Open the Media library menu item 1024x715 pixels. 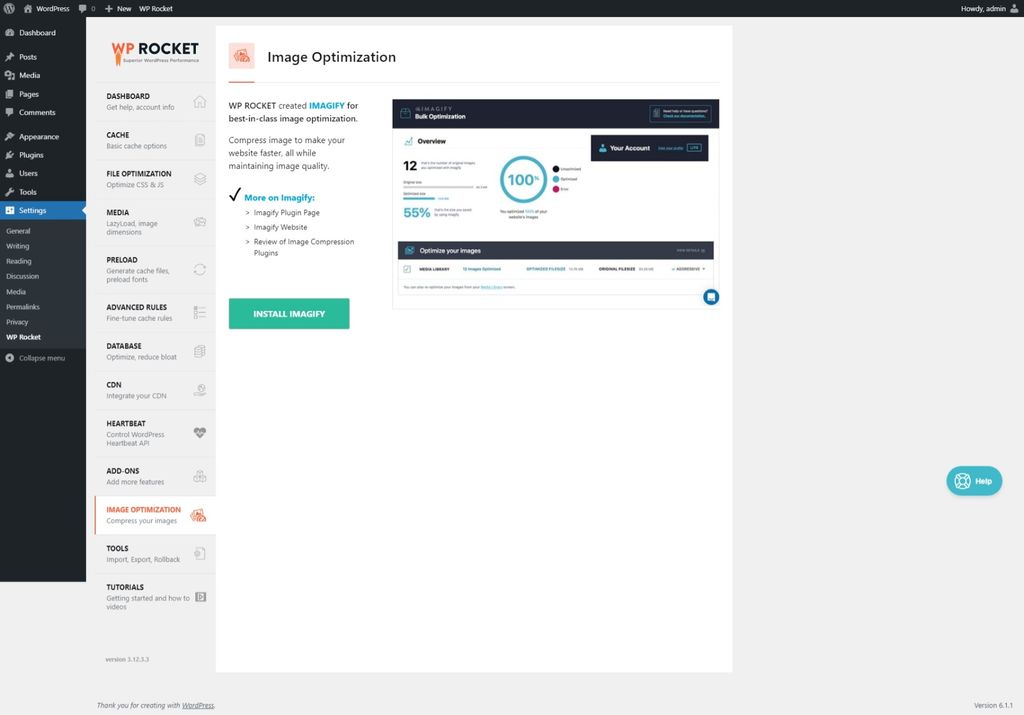[x=42, y=75]
